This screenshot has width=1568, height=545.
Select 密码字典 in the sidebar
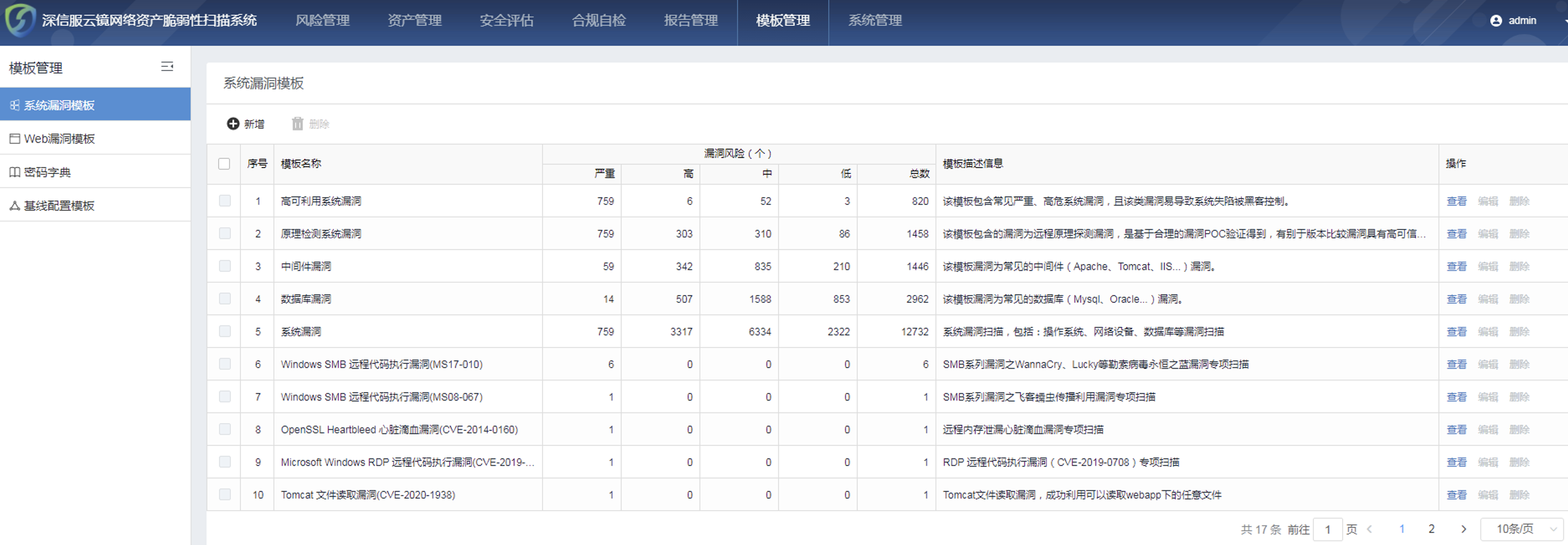(95, 172)
